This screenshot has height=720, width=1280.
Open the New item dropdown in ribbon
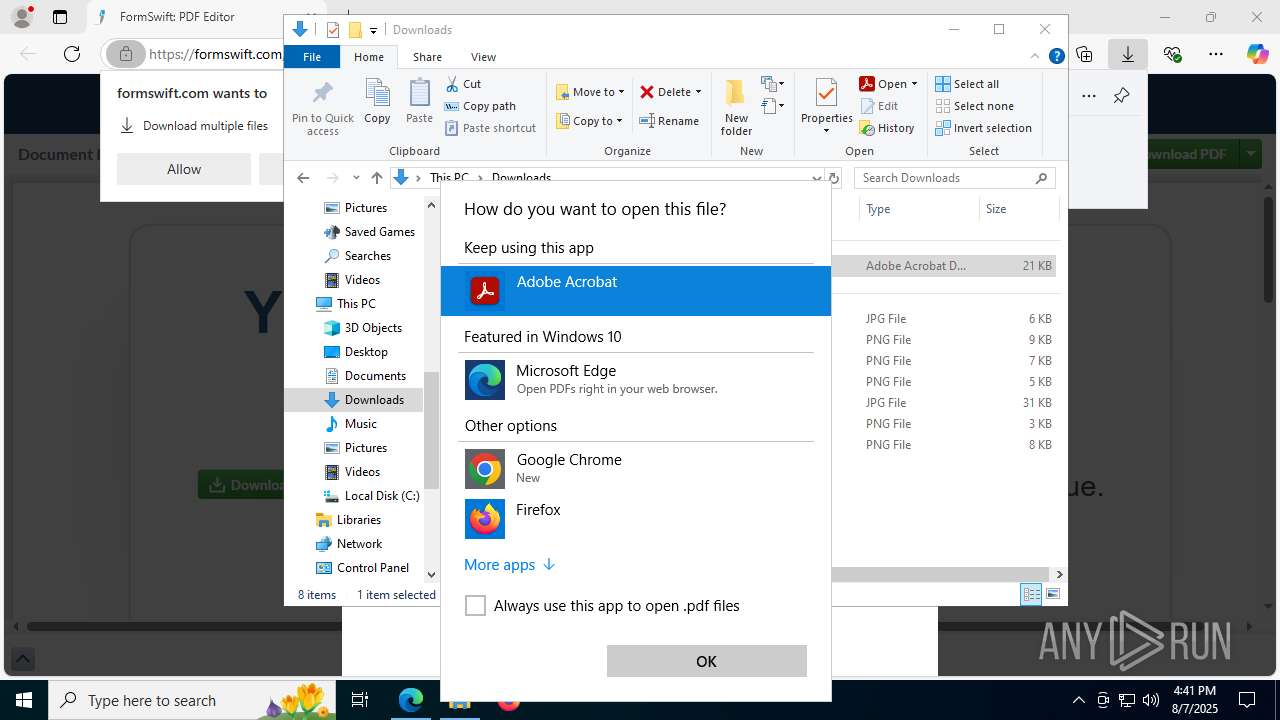(x=773, y=84)
